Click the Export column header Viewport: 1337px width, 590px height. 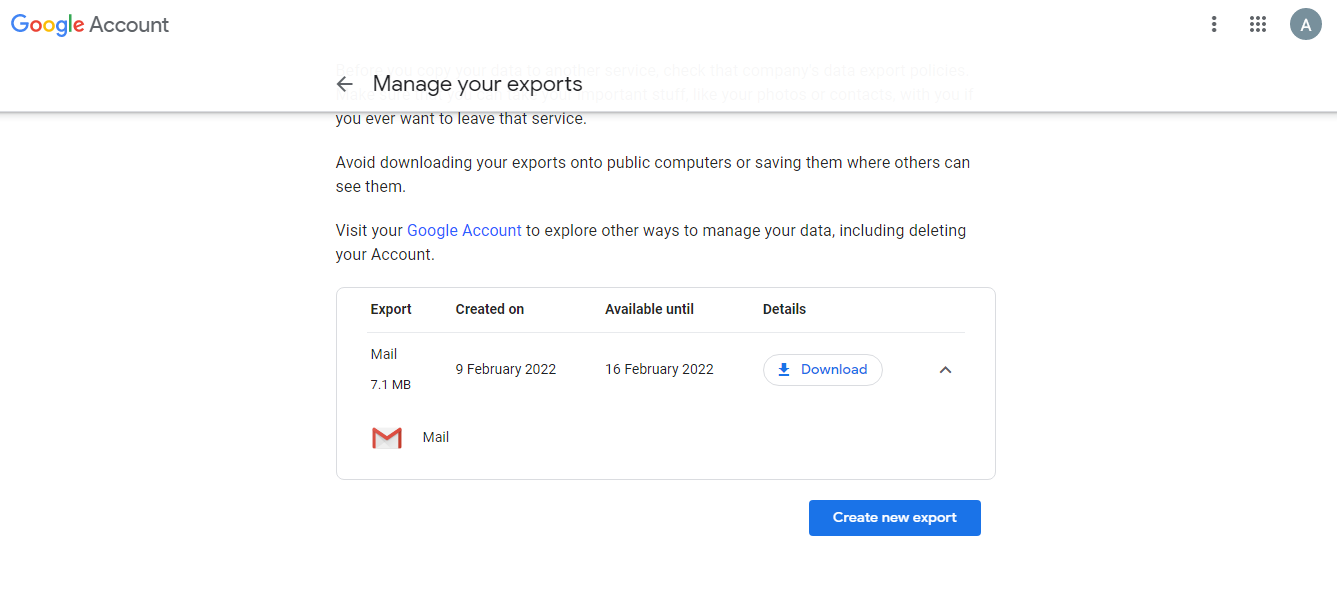[x=391, y=309]
